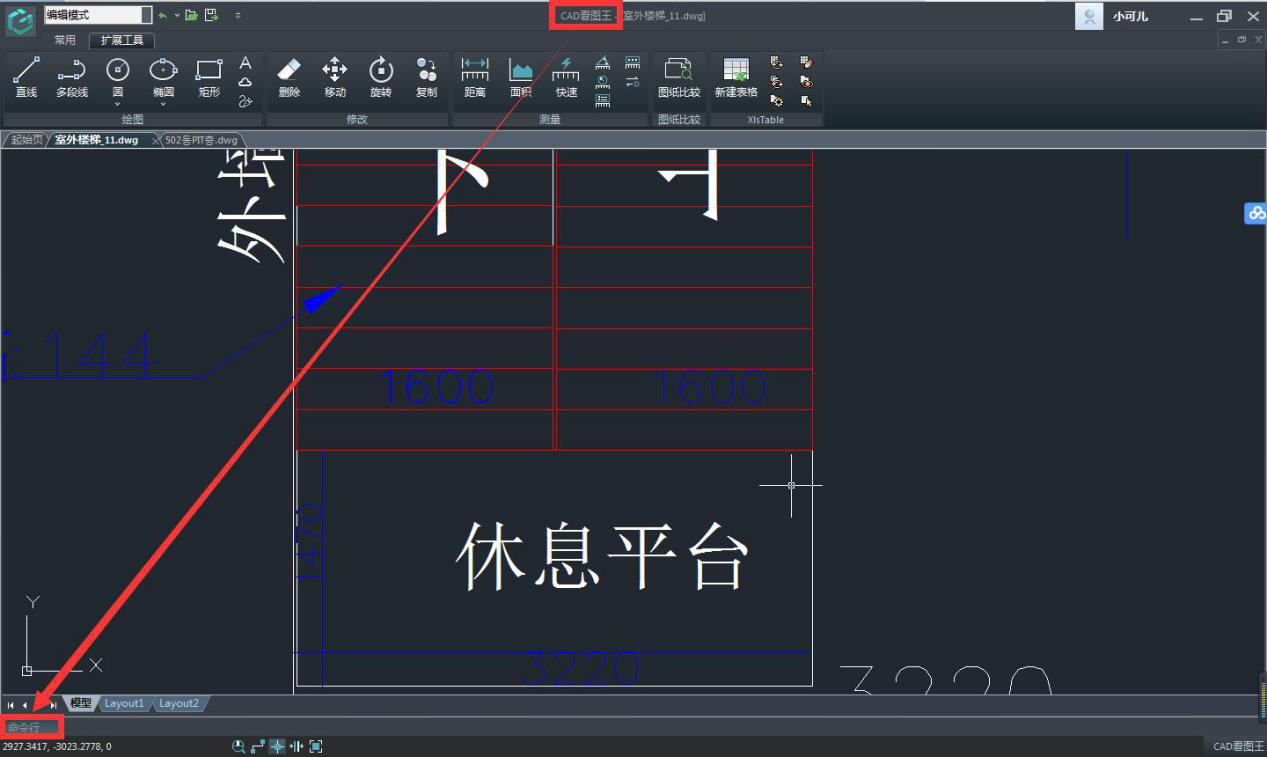Viewport: 1267px width, 757px height.
Task: Use the 复制 copy tool
Action: [427, 78]
